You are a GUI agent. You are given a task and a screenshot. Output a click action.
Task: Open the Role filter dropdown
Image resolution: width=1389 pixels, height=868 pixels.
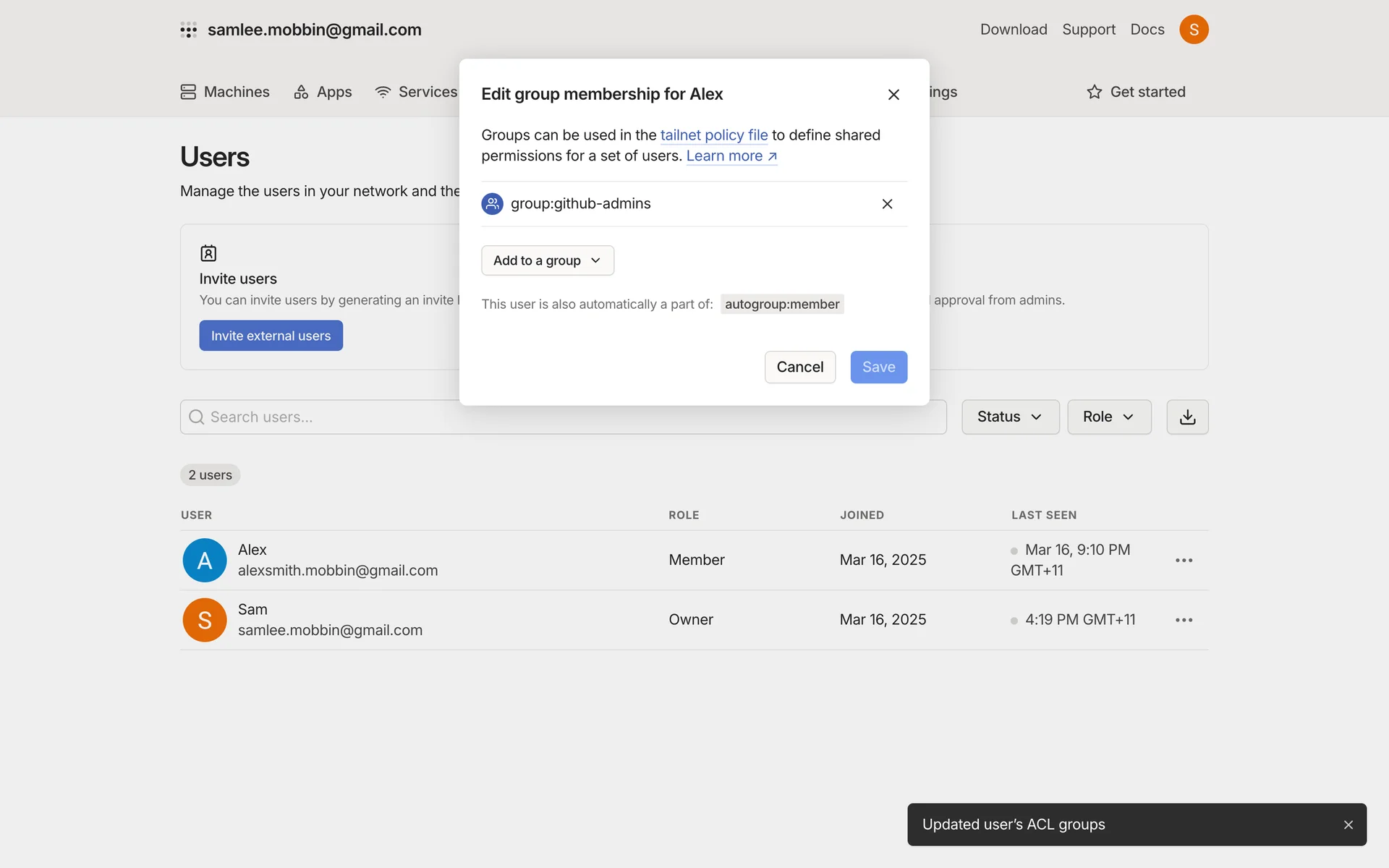[x=1108, y=417]
